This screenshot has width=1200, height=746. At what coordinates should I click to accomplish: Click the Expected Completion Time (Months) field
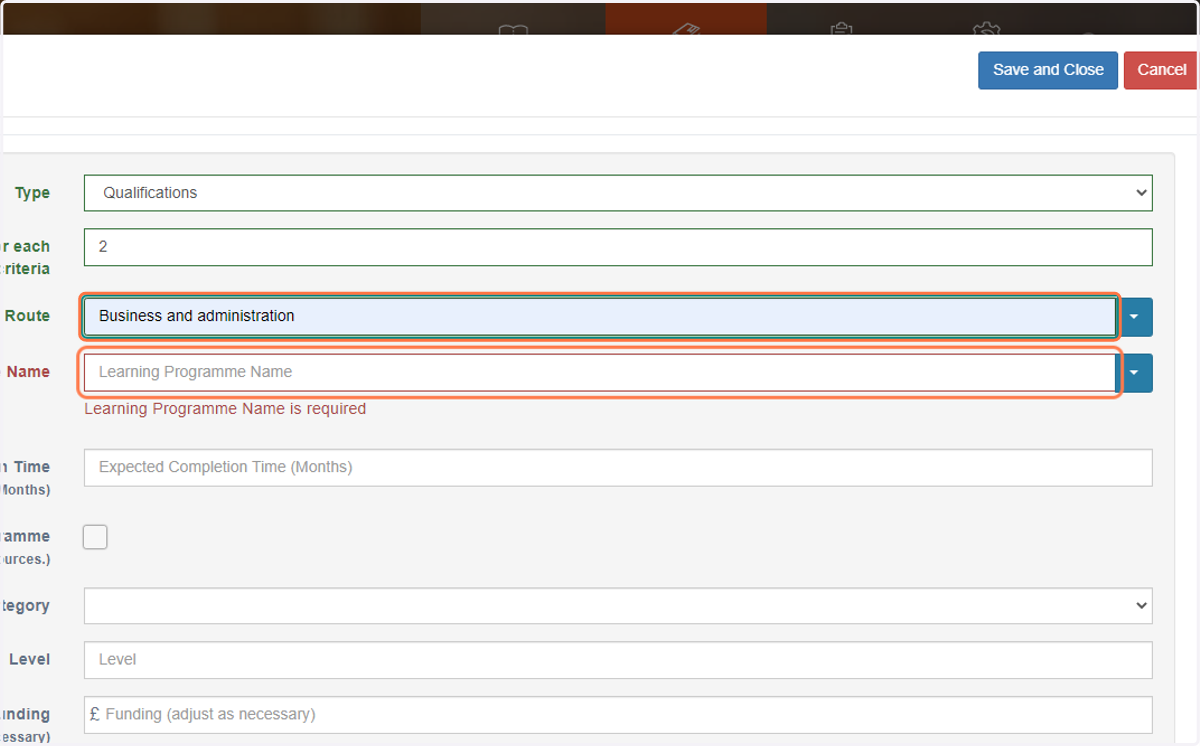618,467
